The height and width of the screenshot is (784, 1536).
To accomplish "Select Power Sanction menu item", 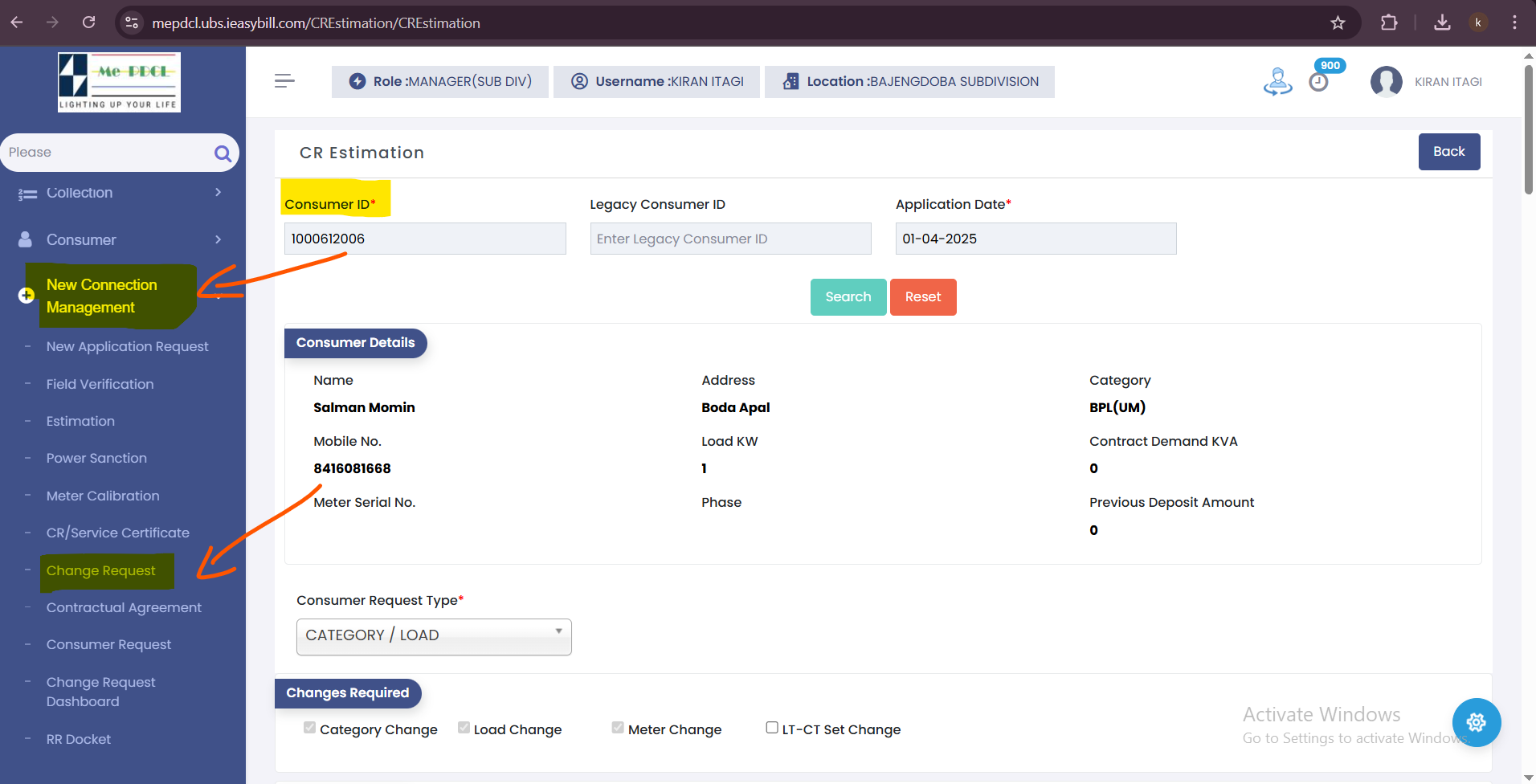I will (x=96, y=458).
